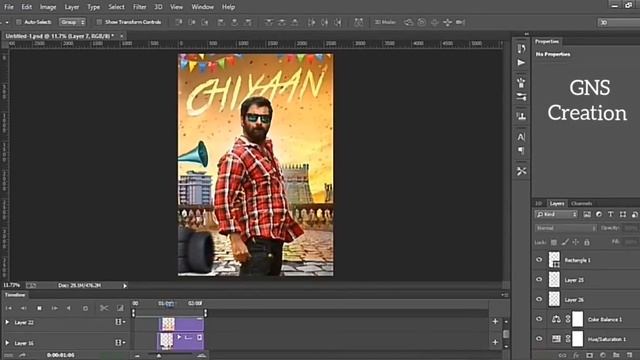
Task: Click the link layers icon
Action: point(562,356)
